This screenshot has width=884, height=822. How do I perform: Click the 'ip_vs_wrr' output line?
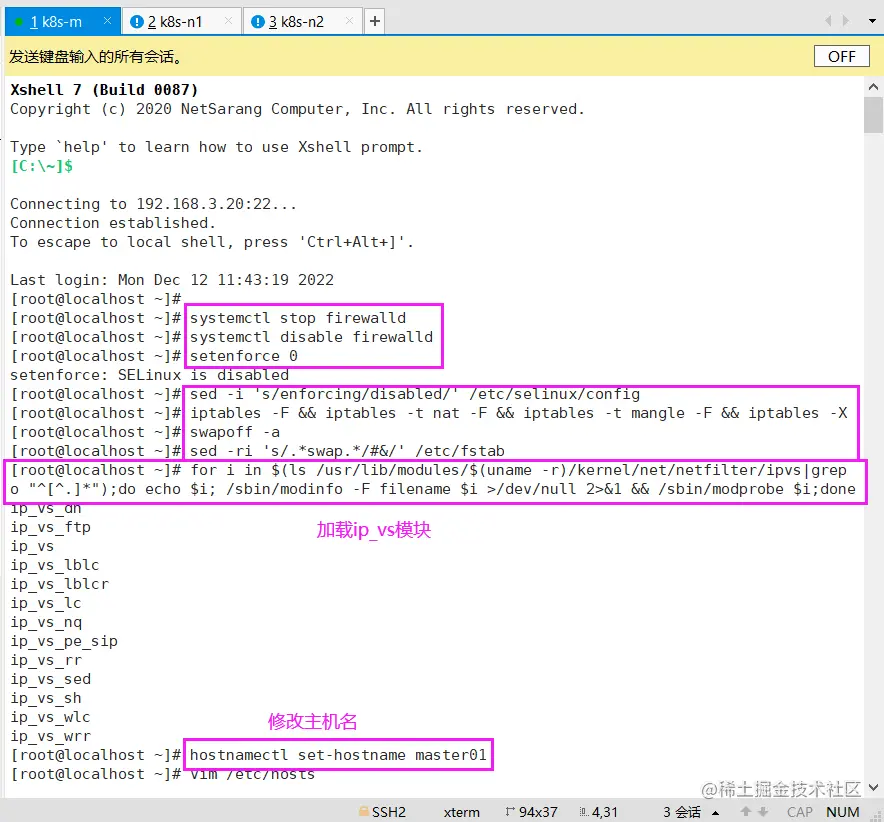pos(50,736)
